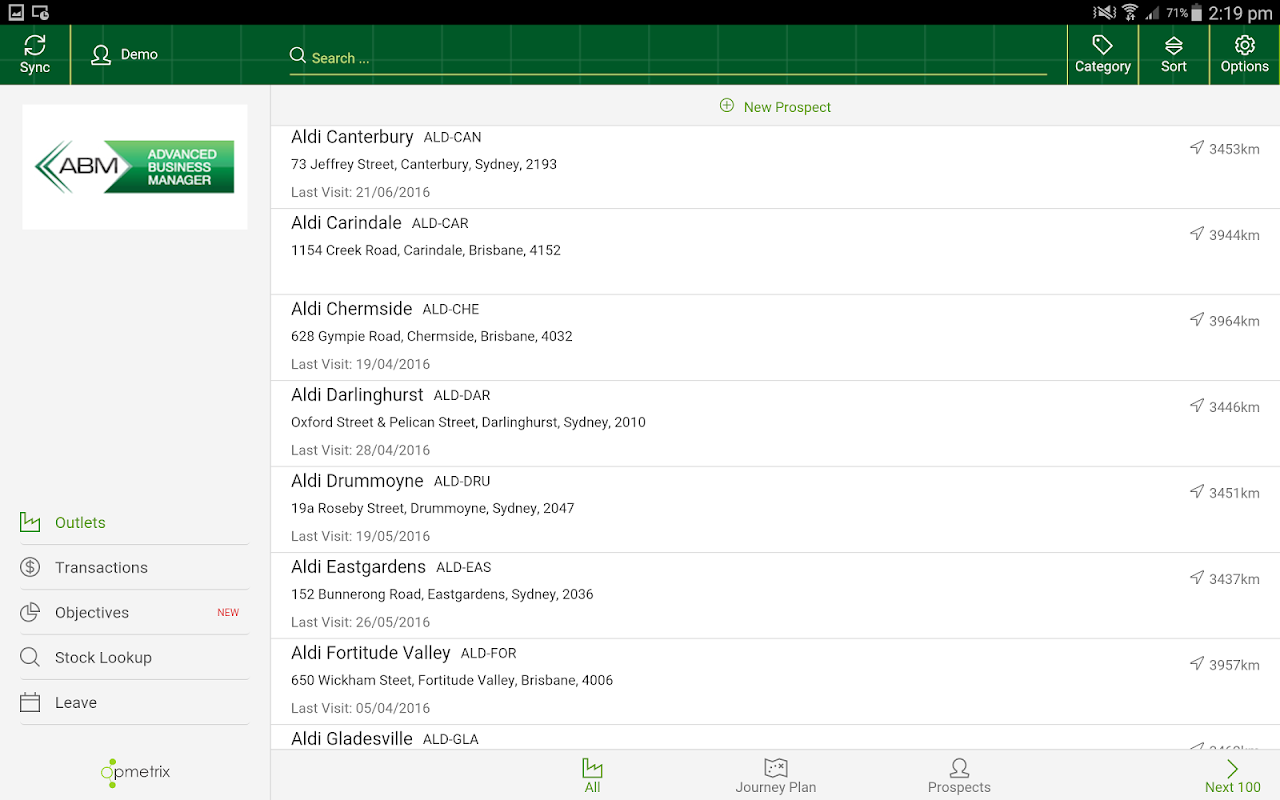This screenshot has width=1280, height=800.
Task: Tap navigation arrow for Aldi Chermside
Action: [x=1196, y=320]
